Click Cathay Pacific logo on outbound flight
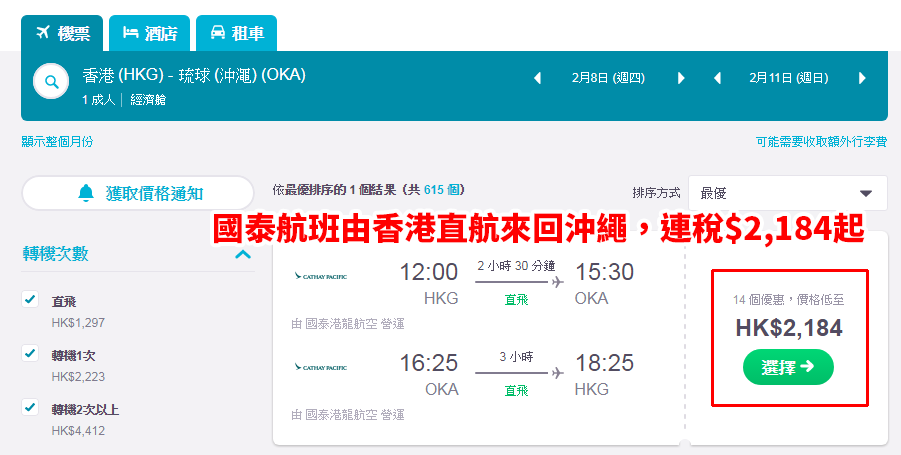Image resolution: width=901 pixels, height=455 pixels. [321, 276]
